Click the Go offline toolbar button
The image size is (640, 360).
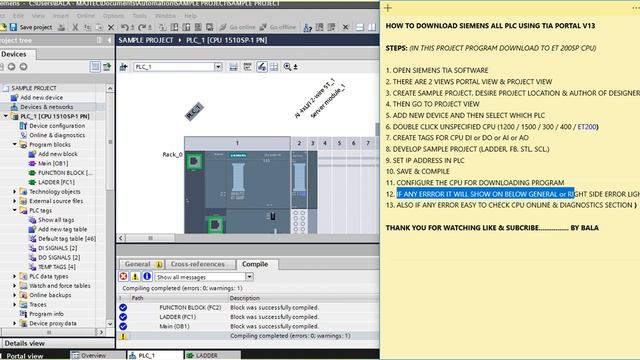(278, 27)
